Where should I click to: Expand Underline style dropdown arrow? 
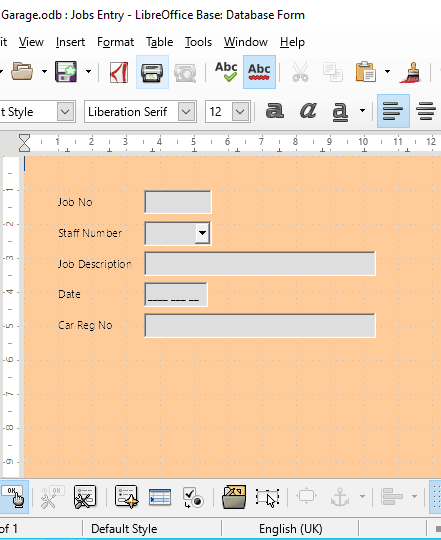coord(362,111)
